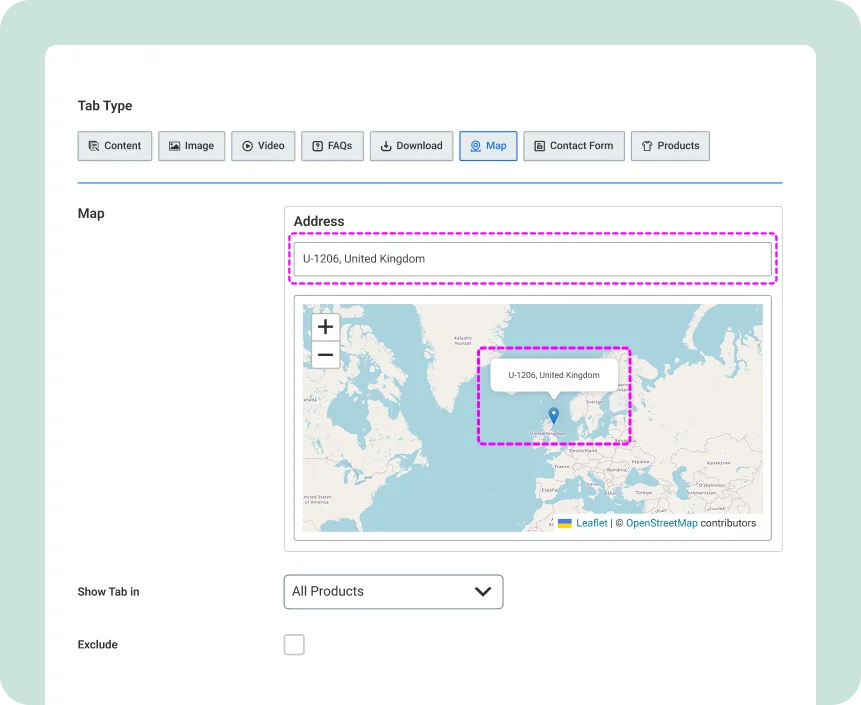Open the OpenStreetMap attribution link
Image resolution: width=861 pixels, height=705 pixels.
click(x=661, y=523)
